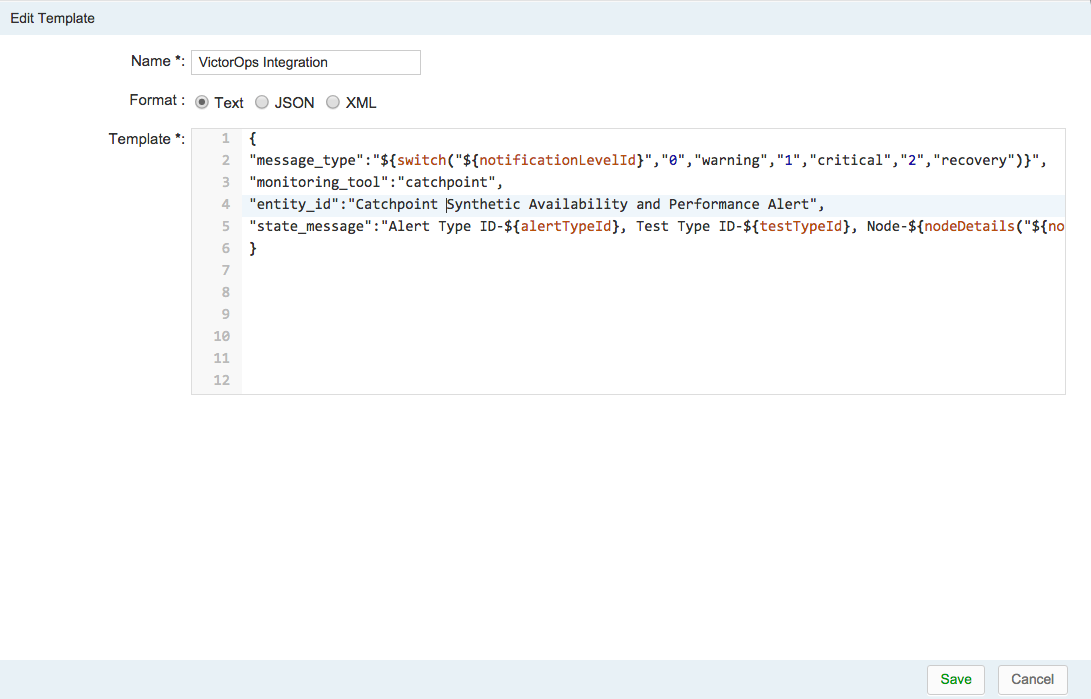Click the word Availability on line 4
This screenshot has height=699, width=1091.
tap(578, 204)
